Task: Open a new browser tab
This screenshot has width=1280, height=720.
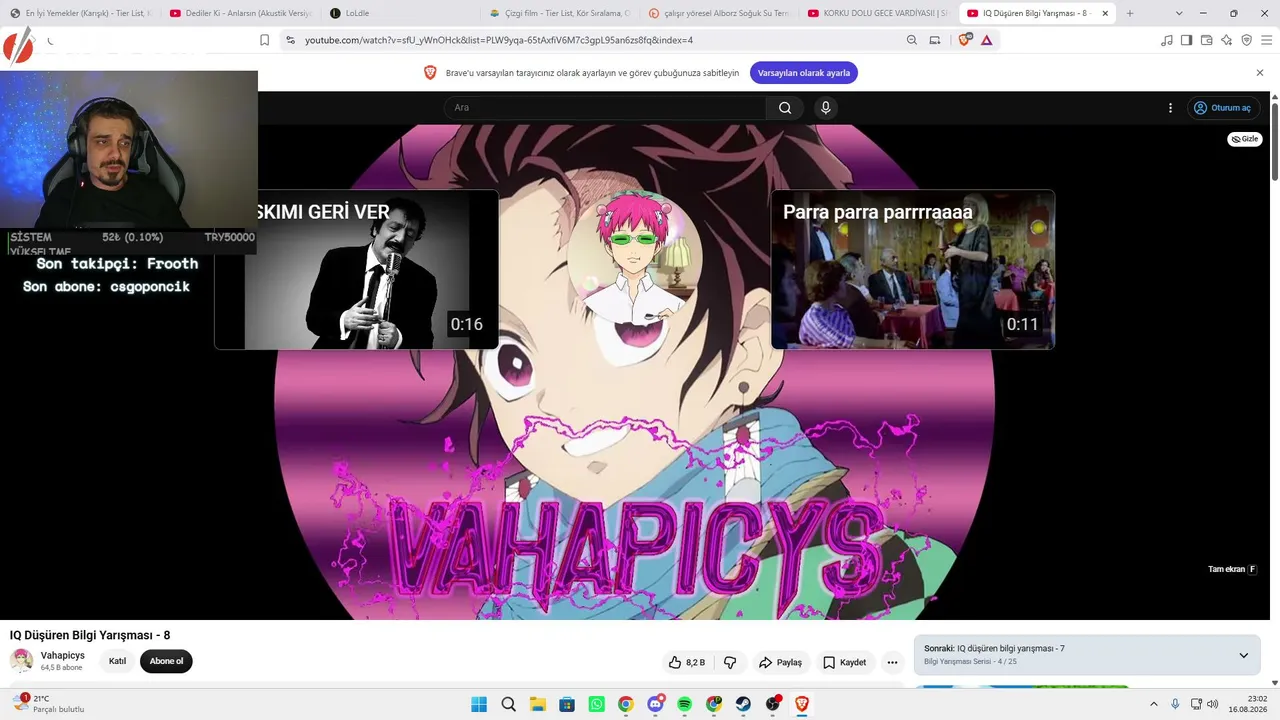Action: [1130, 13]
